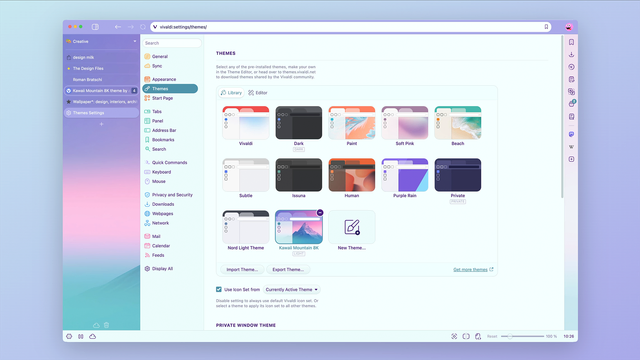
Task: Open Calendar settings section
Action: click(x=157, y=246)
